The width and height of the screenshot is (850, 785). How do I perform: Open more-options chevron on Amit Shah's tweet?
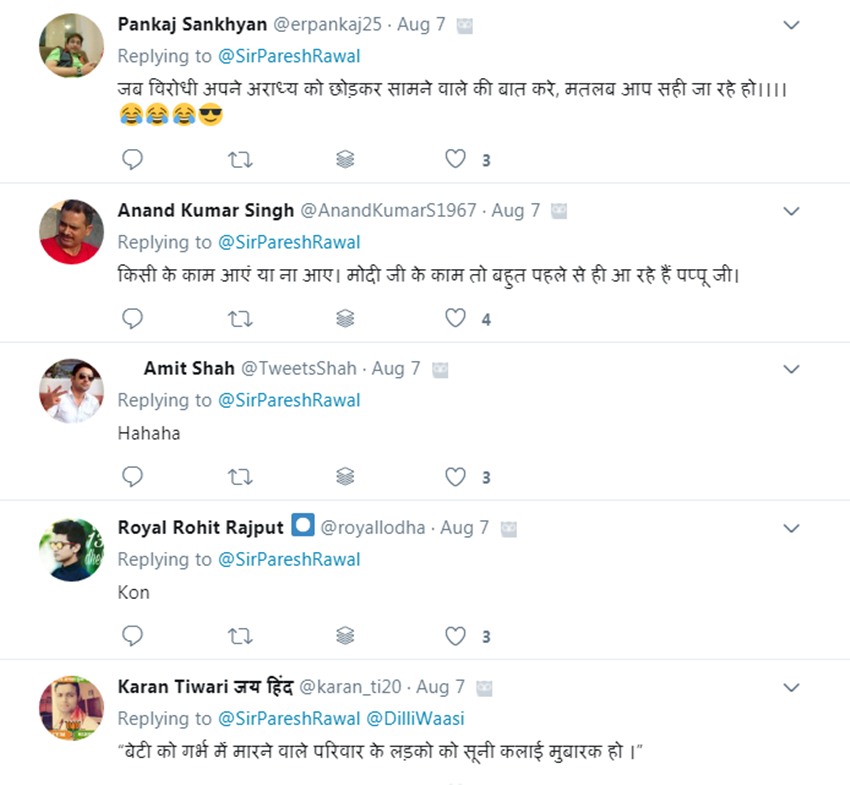click(791, 369)
